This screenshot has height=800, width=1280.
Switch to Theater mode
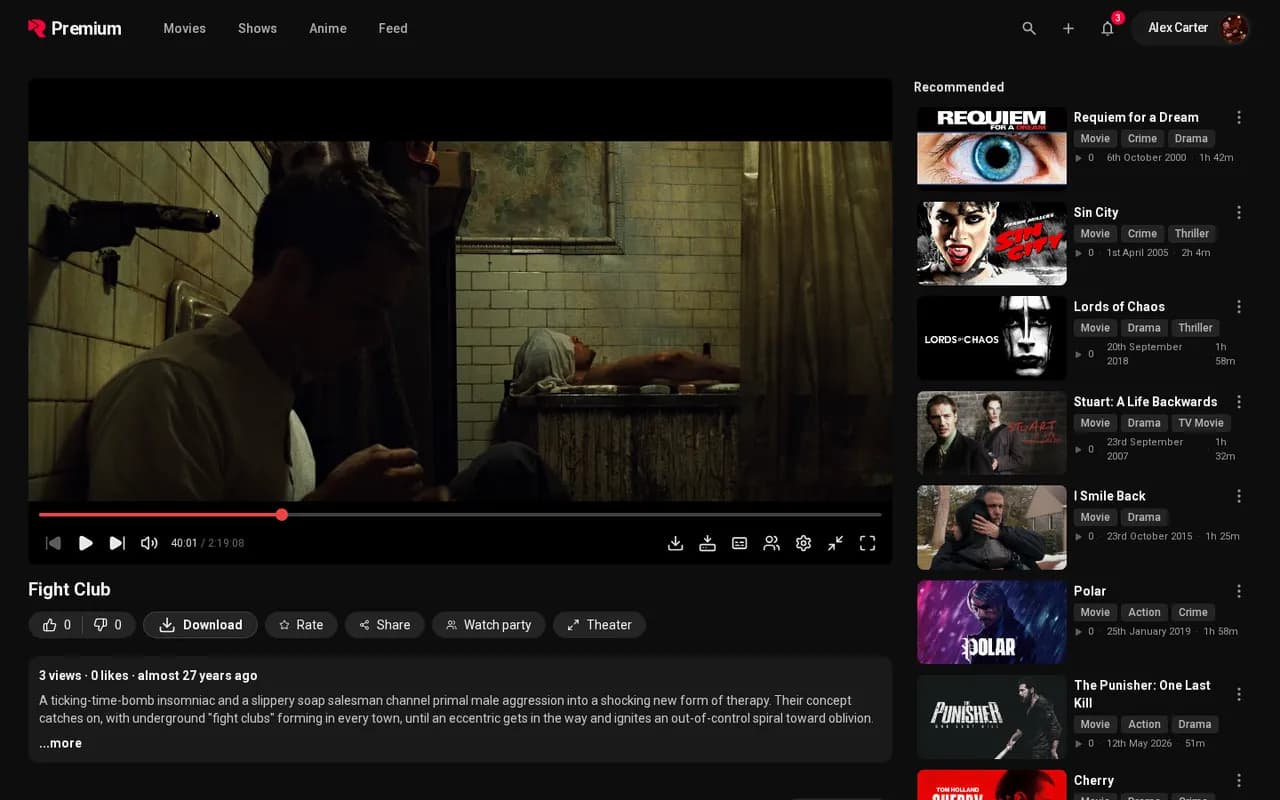(599, 625)
